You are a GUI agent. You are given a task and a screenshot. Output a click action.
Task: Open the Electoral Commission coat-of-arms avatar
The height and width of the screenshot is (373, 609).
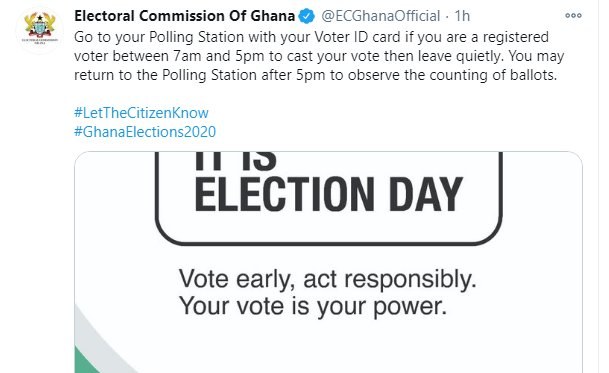tap(40, 29)
